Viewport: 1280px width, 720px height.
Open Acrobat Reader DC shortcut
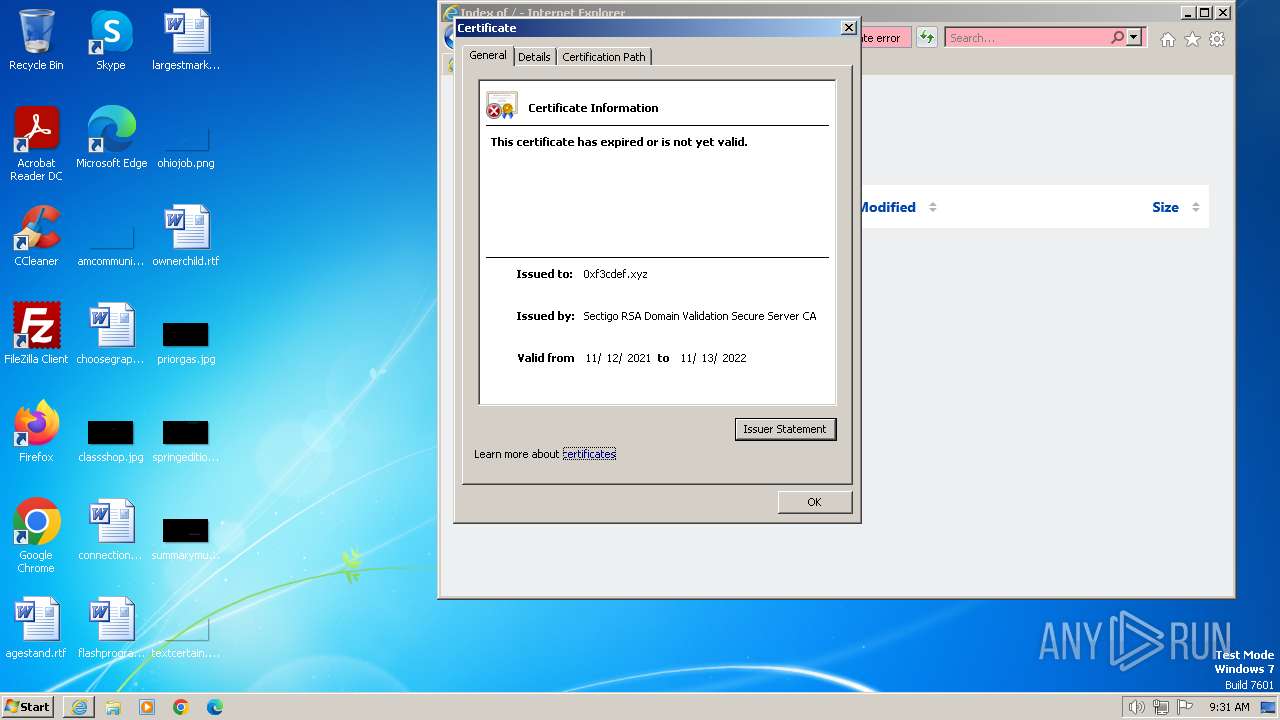pyautogui.click(x=36, y=144)
